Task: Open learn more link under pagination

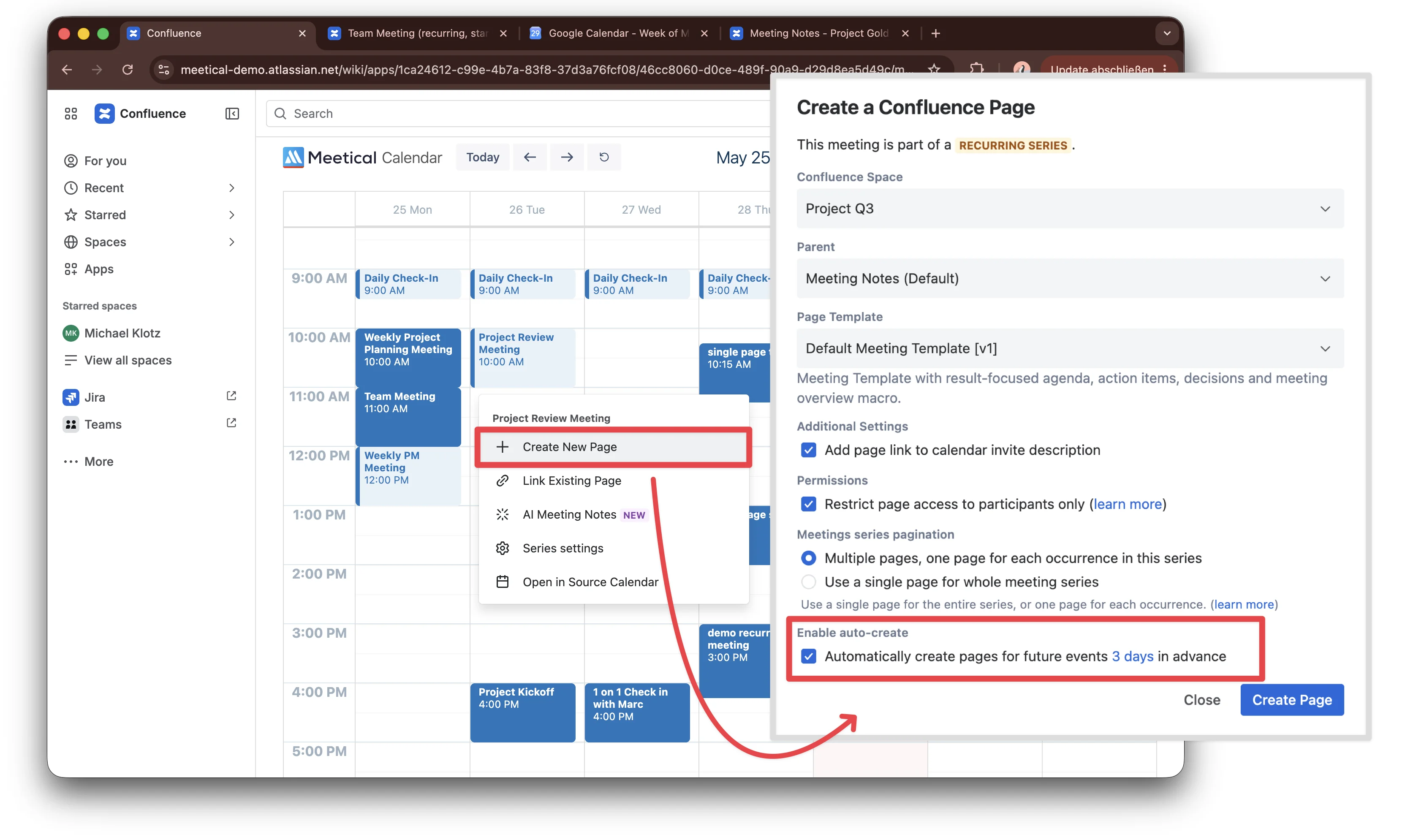Action: point(1244,604)
